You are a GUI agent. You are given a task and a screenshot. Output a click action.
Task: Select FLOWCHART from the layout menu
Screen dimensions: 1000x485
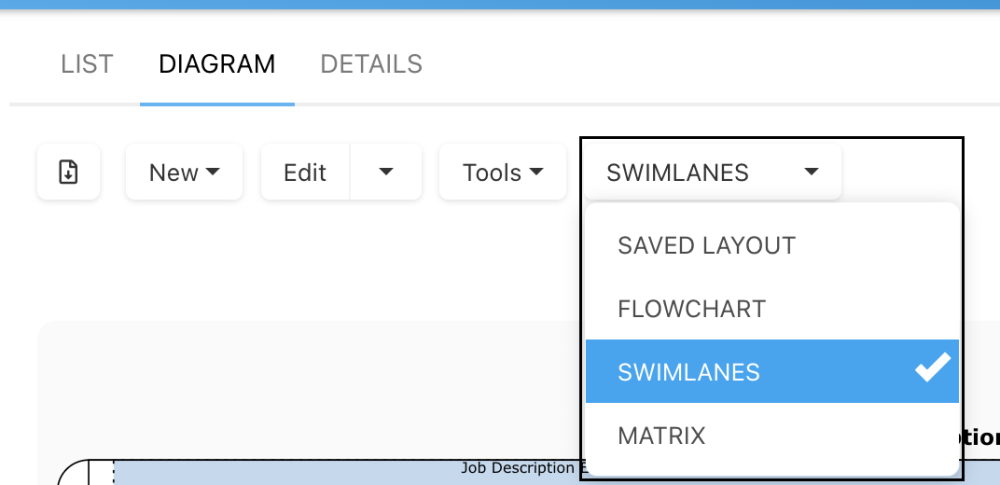(x=691, y=309)
